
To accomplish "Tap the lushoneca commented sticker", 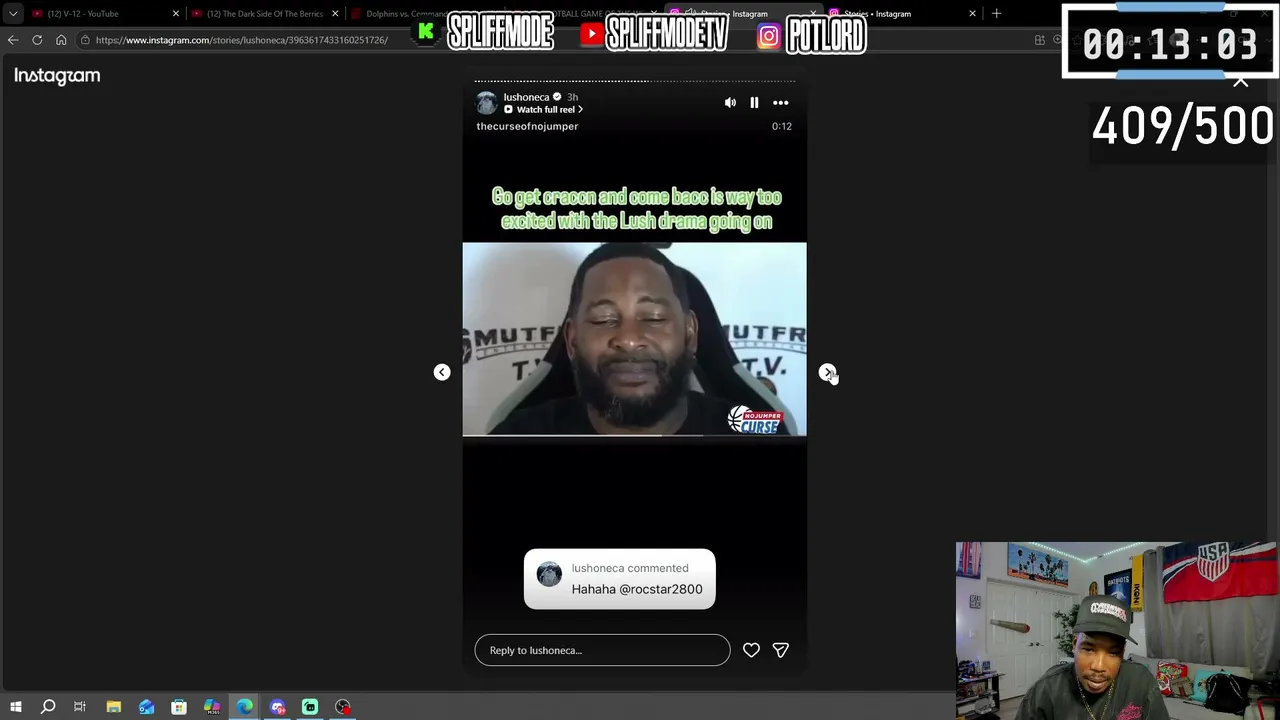I will [x=620, y=579].
